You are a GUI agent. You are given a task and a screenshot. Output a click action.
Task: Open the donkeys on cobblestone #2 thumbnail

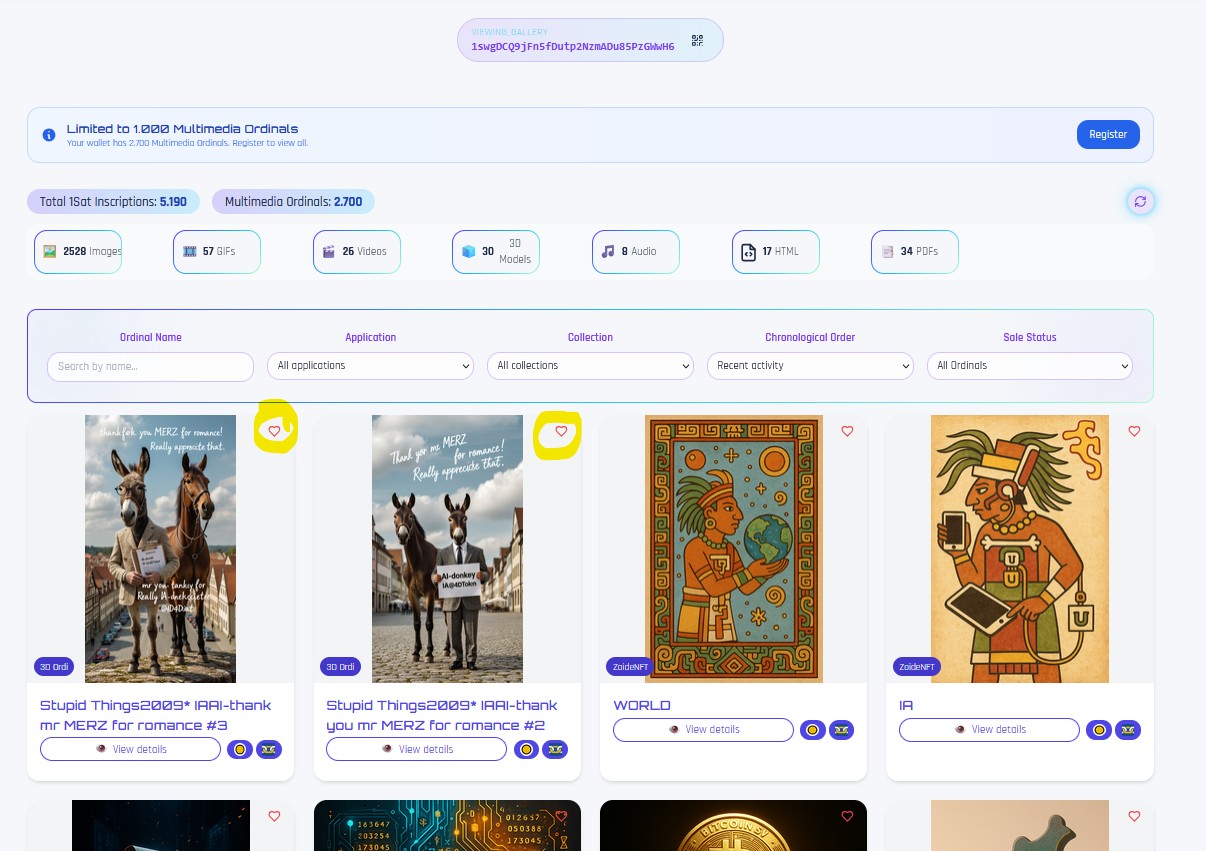pyautogui.click(x=447, y=549)
